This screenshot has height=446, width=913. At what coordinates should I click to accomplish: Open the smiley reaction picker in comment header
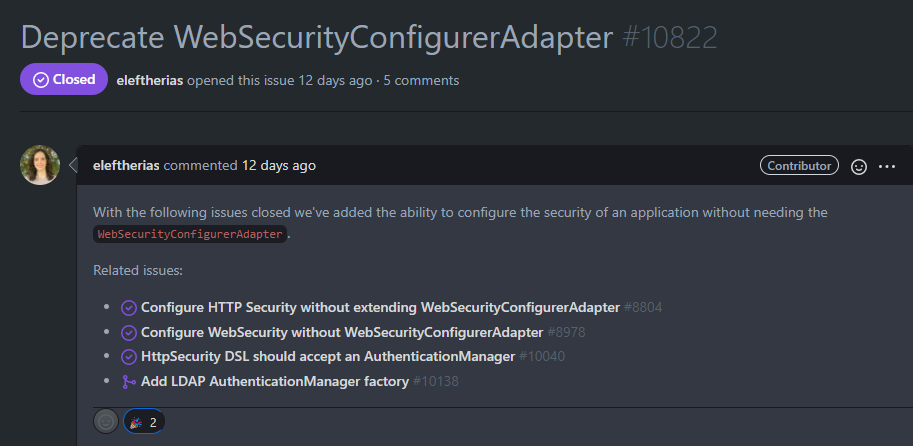click(x=858, y=166)
